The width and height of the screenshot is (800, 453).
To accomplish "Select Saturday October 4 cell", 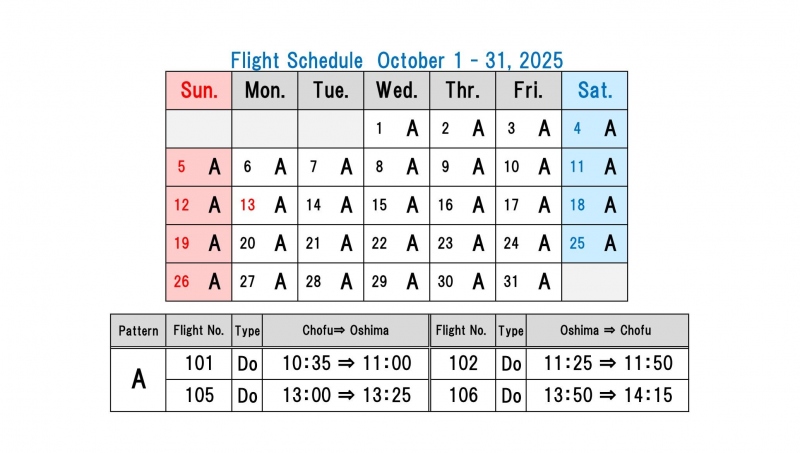I will point(595,128).
